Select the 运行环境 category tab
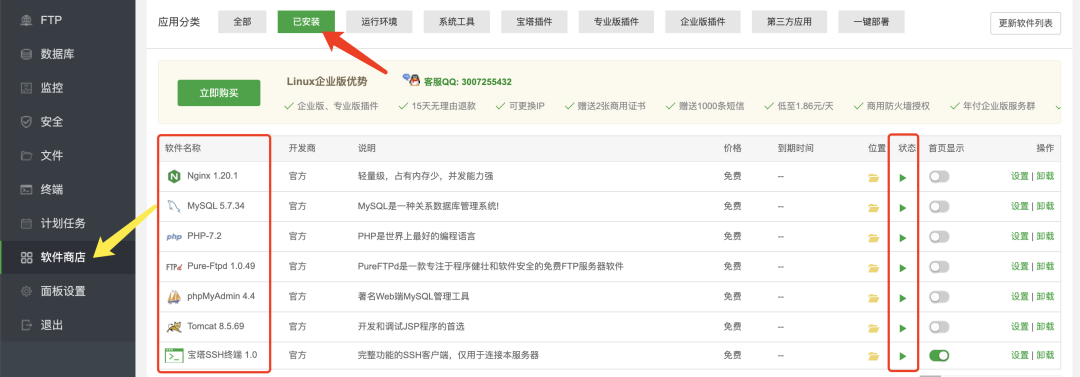Viewport: 1080px width, 377px height. click(x=379, y=21)
